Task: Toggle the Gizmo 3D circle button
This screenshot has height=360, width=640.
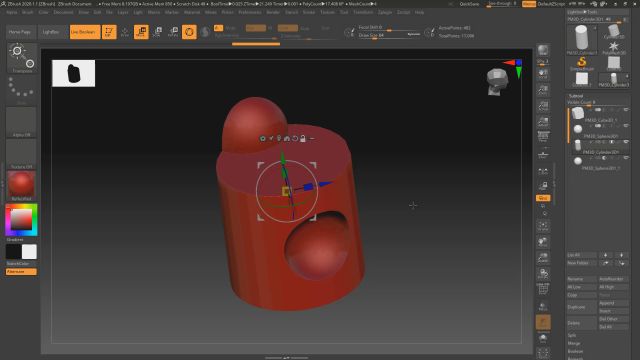Action: [189, 32]
